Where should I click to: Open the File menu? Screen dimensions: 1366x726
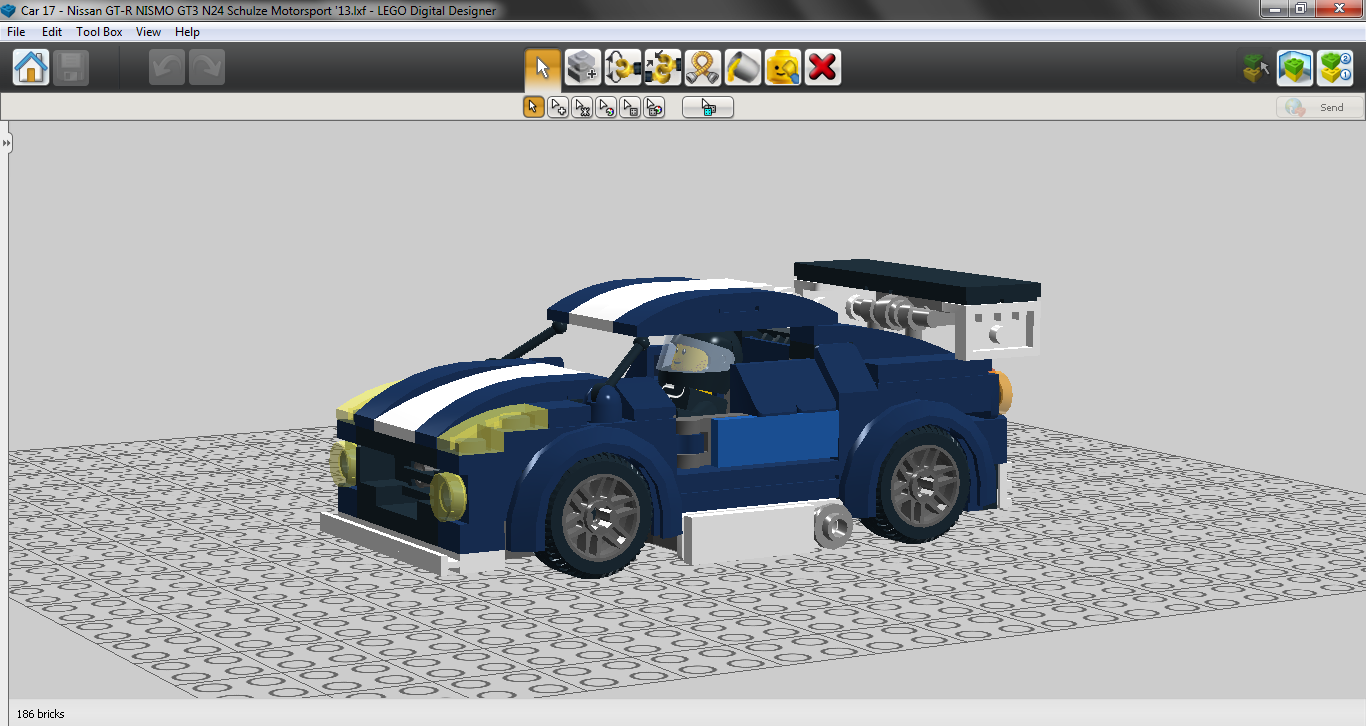tap(16, 32)
